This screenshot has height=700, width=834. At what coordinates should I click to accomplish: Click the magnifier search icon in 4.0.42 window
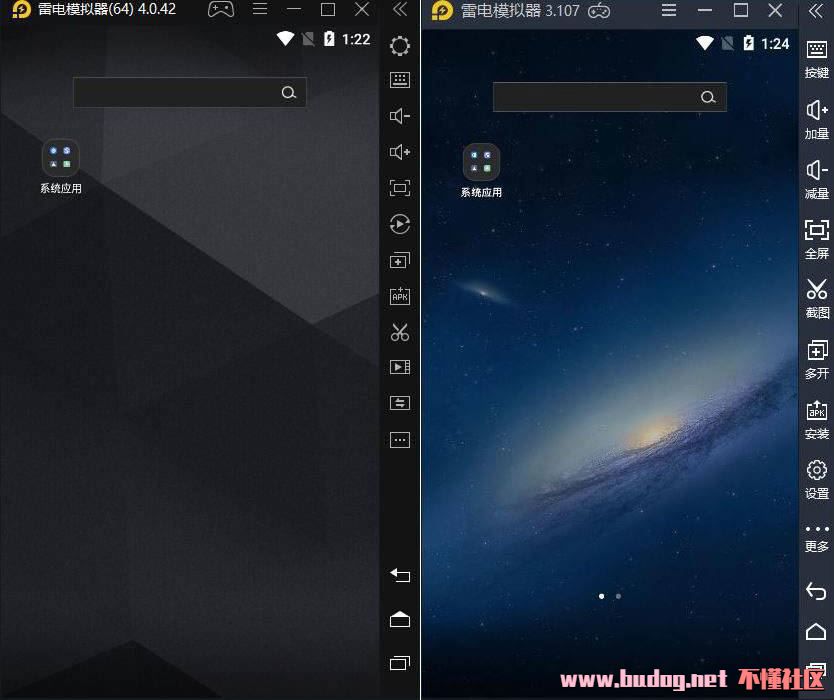tap(288, 93)
